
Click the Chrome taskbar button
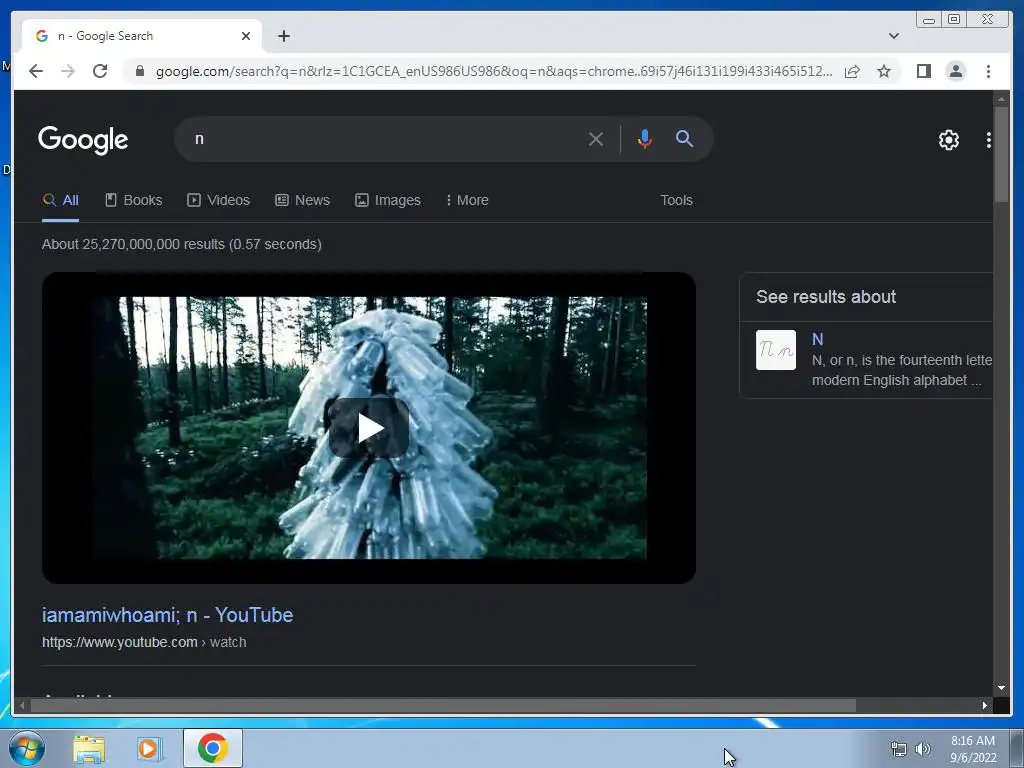pos(212,748)
